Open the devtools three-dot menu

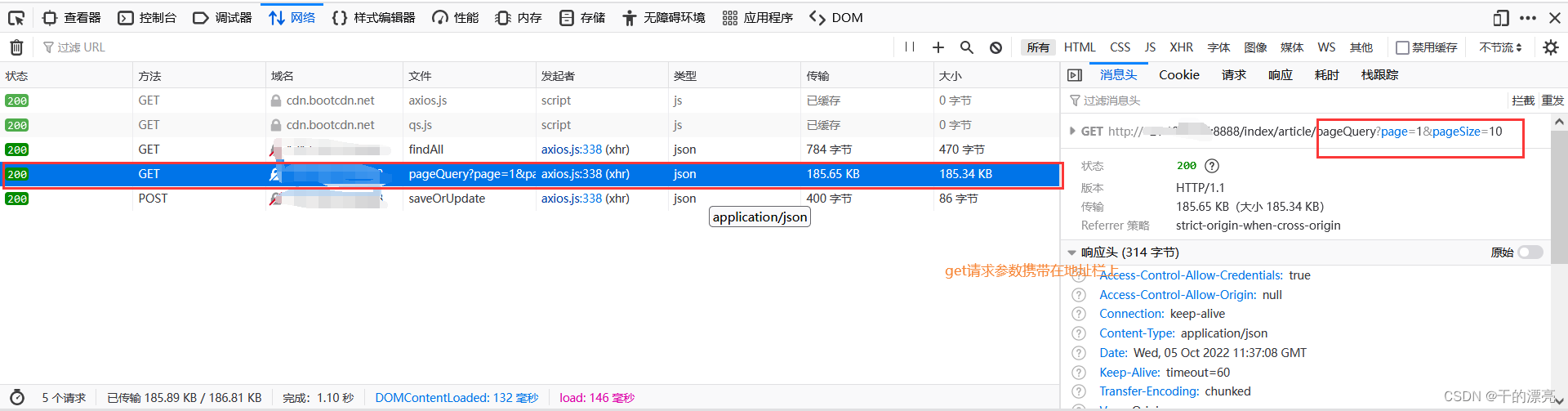1528,18
